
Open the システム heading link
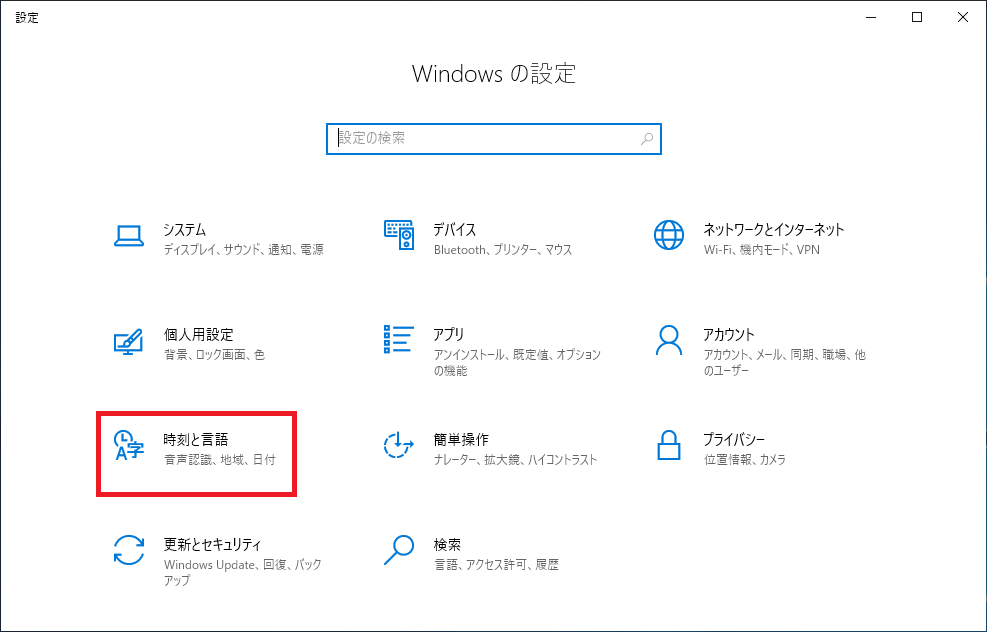pyautogui.click(x=184, y=229)
